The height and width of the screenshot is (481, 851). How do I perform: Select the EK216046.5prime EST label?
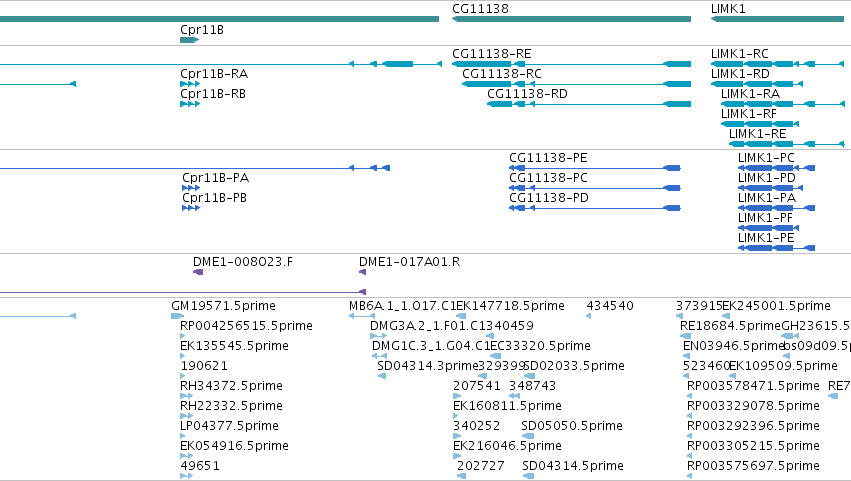click(x=507, y=447)
